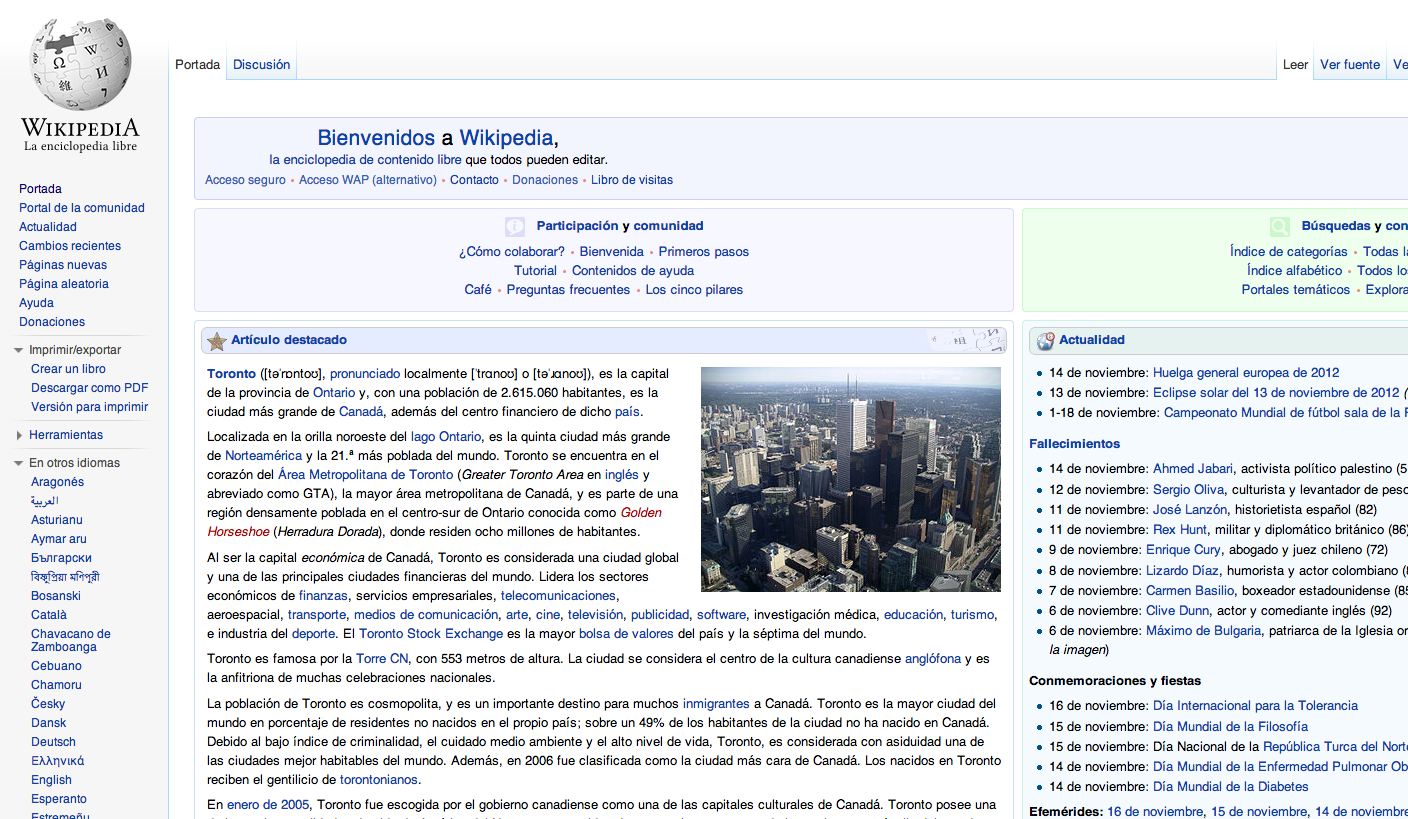The image size is (1408, 819).
Task: Open Ahmed Jabari link
Action: tap(1193, 469)
